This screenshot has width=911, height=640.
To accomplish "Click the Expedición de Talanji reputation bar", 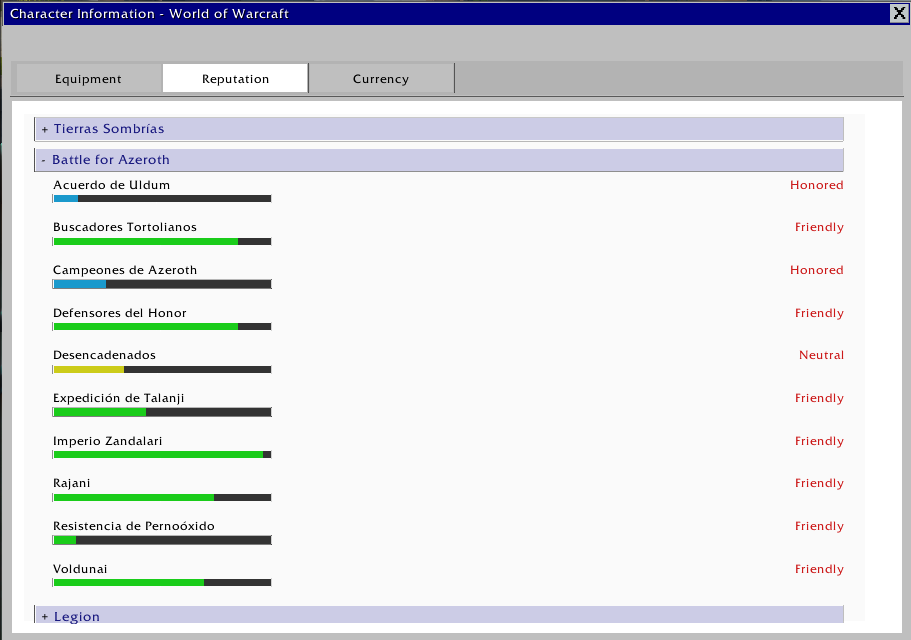I will (x=162, y=412).
